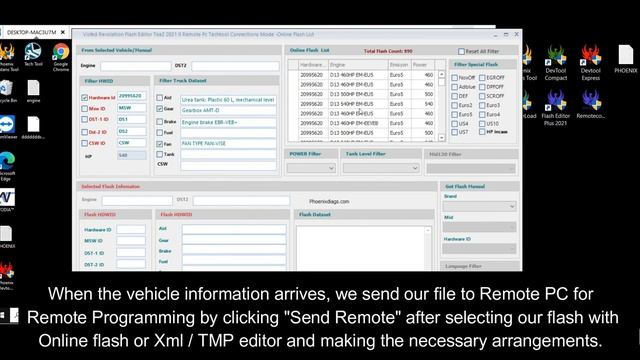Screen dimensions: 640x360
Task: Open the POWER Filter dropdown
Action: (311, 168)
